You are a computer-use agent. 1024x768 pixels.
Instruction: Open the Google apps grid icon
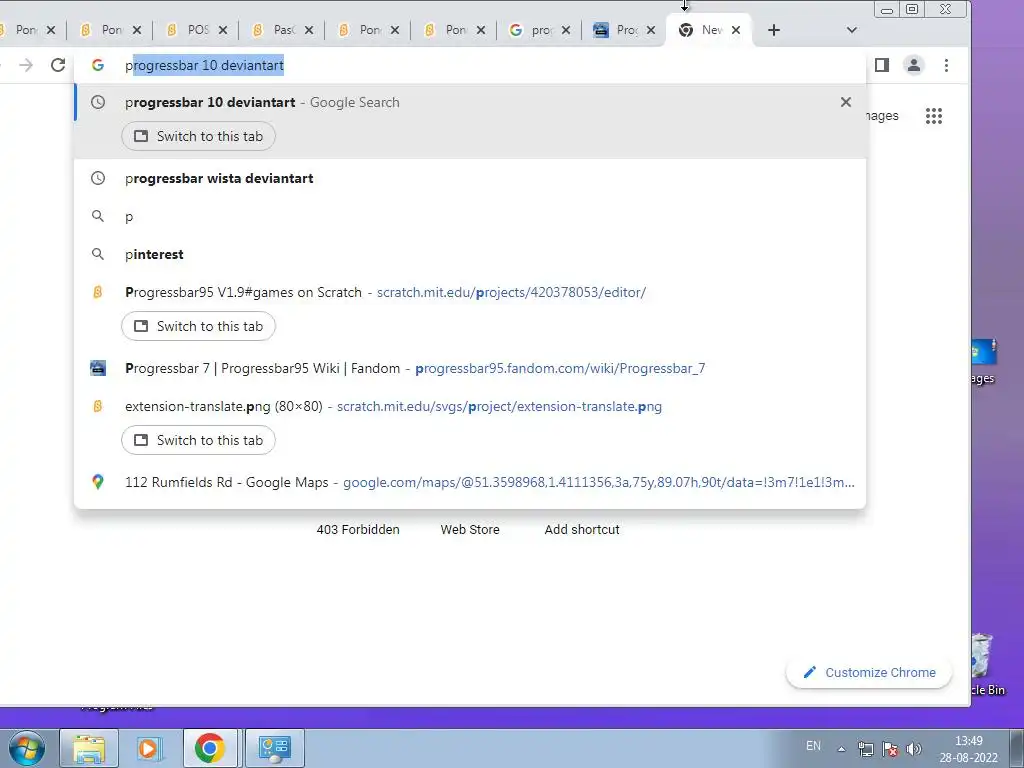(934, 116)
